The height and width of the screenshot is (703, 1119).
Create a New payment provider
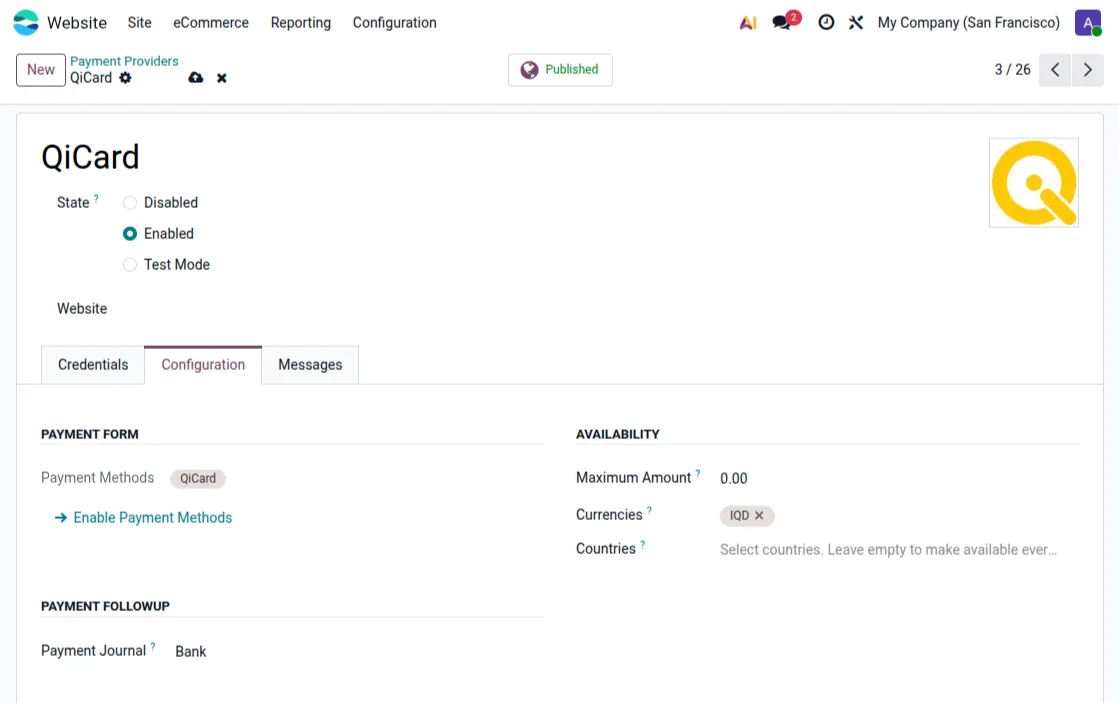pos(41,70)
